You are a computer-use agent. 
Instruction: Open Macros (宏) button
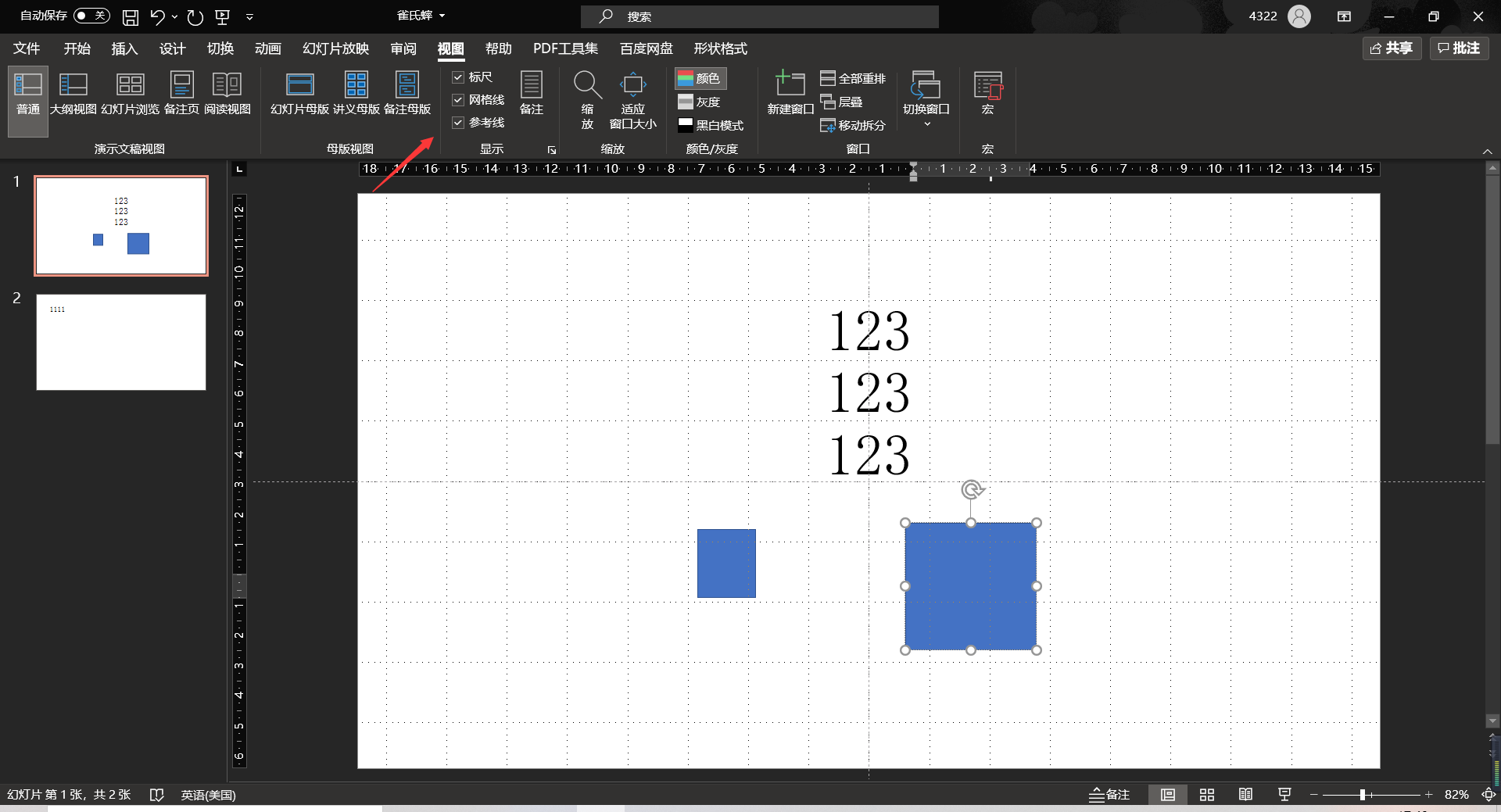coord(987,95)
